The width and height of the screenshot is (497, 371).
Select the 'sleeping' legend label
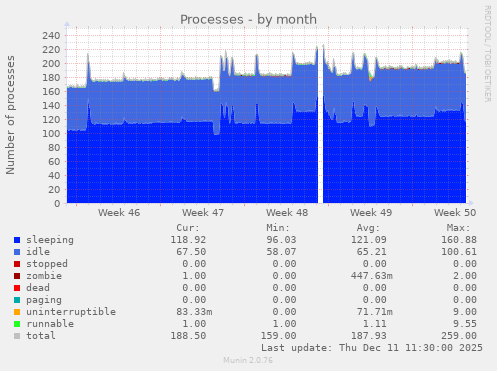pyautogui.click(x=50, y=240)
